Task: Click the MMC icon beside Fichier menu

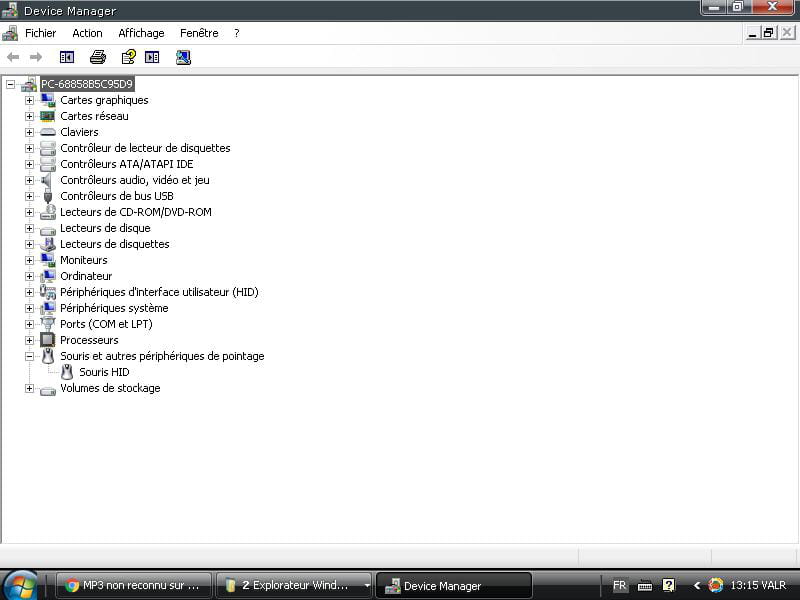Action: tap(10, 33)
